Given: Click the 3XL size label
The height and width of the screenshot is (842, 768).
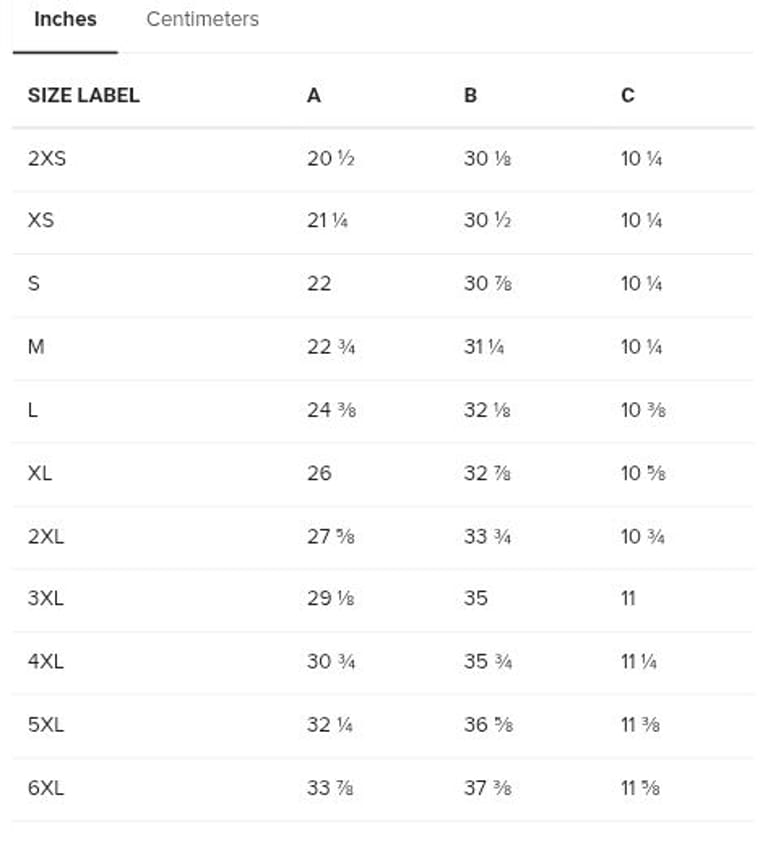Looking at the screenshot, I should 46,599.
